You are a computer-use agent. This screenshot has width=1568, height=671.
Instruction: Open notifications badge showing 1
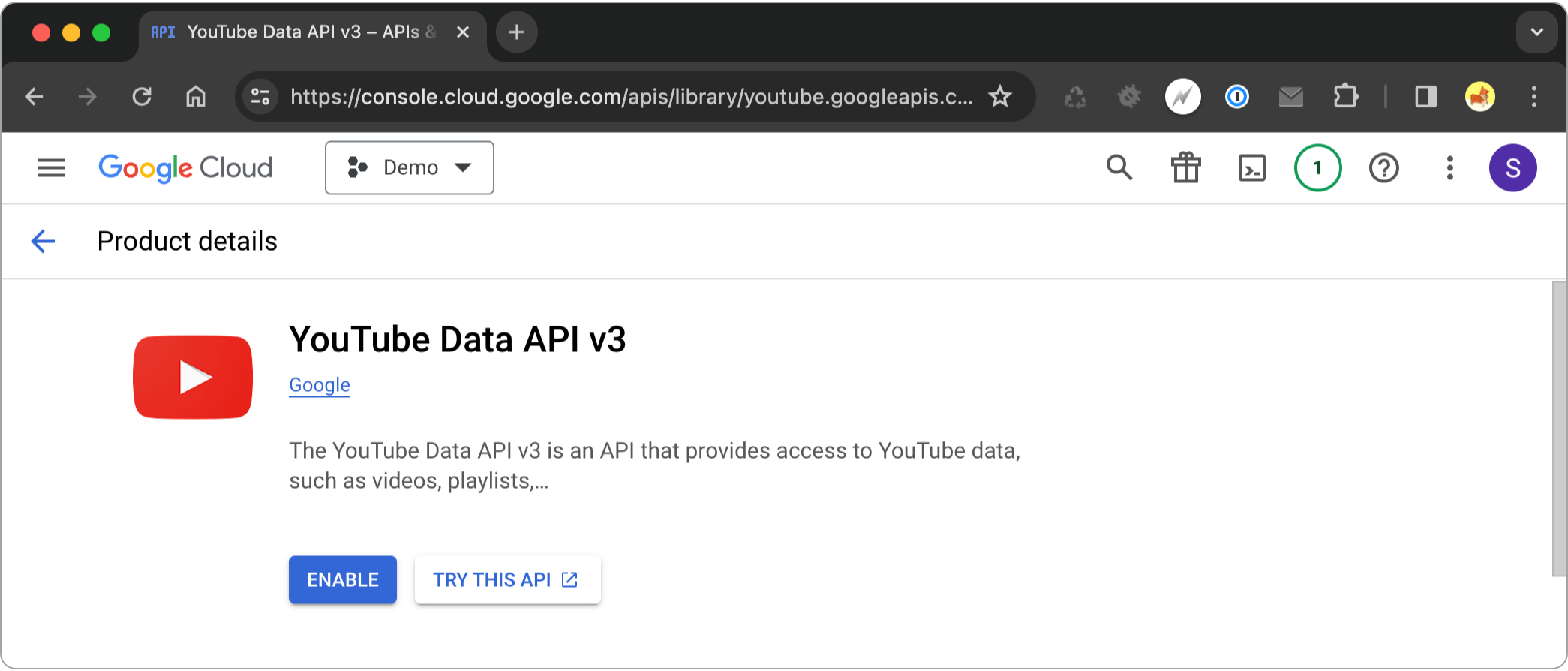1318,167
